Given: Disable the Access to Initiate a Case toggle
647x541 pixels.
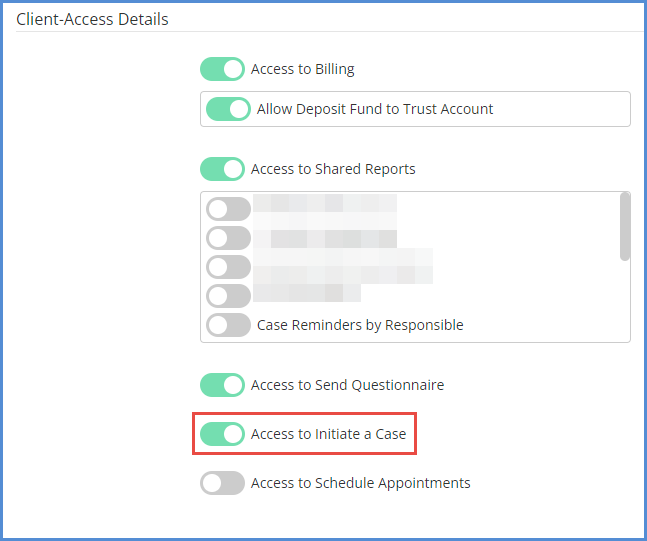Looking at the screenshot, I should pyautogui.click(x=222, y=434).
